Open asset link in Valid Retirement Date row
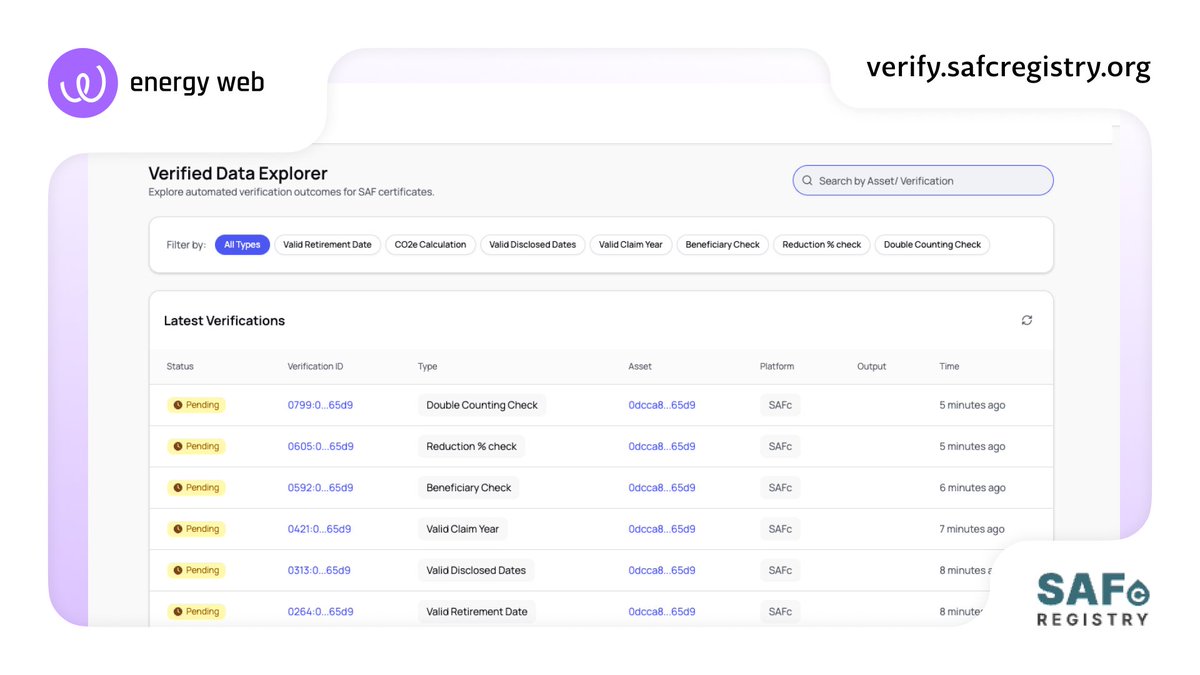Screen dimensions: 1200x675 (662, 611)
